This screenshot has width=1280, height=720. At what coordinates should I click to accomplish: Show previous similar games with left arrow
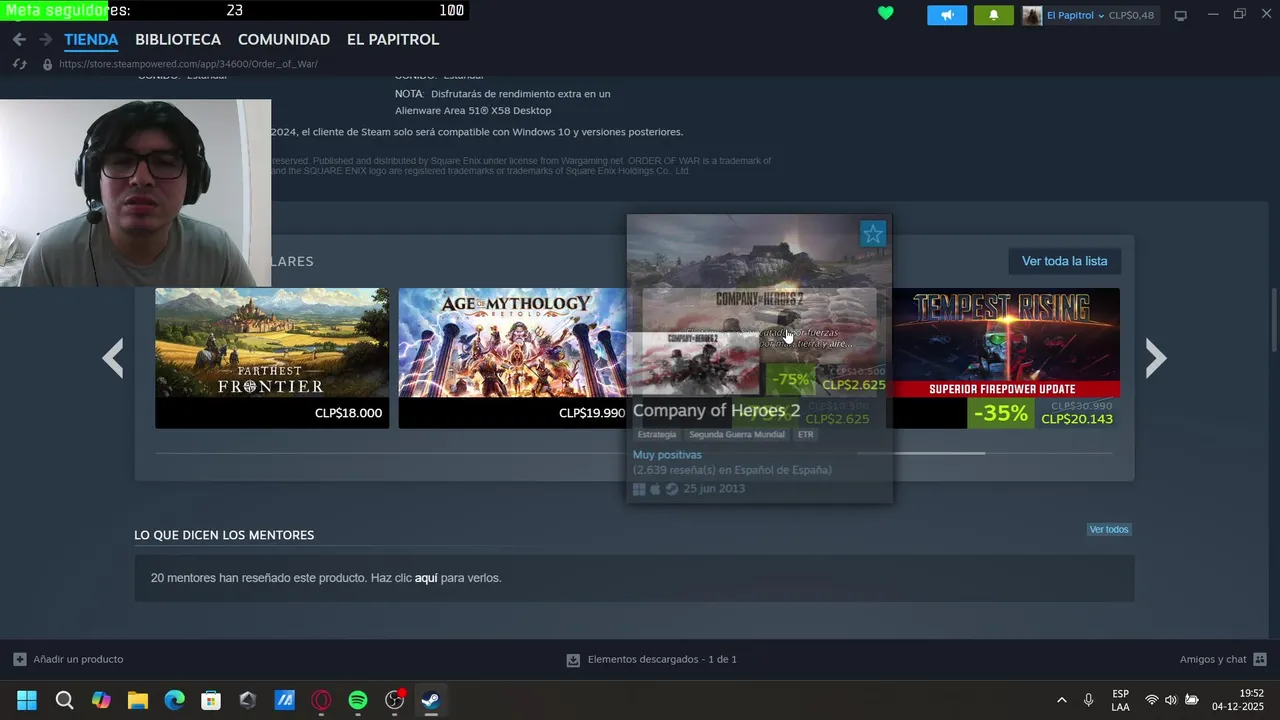(x=113, y=358)
